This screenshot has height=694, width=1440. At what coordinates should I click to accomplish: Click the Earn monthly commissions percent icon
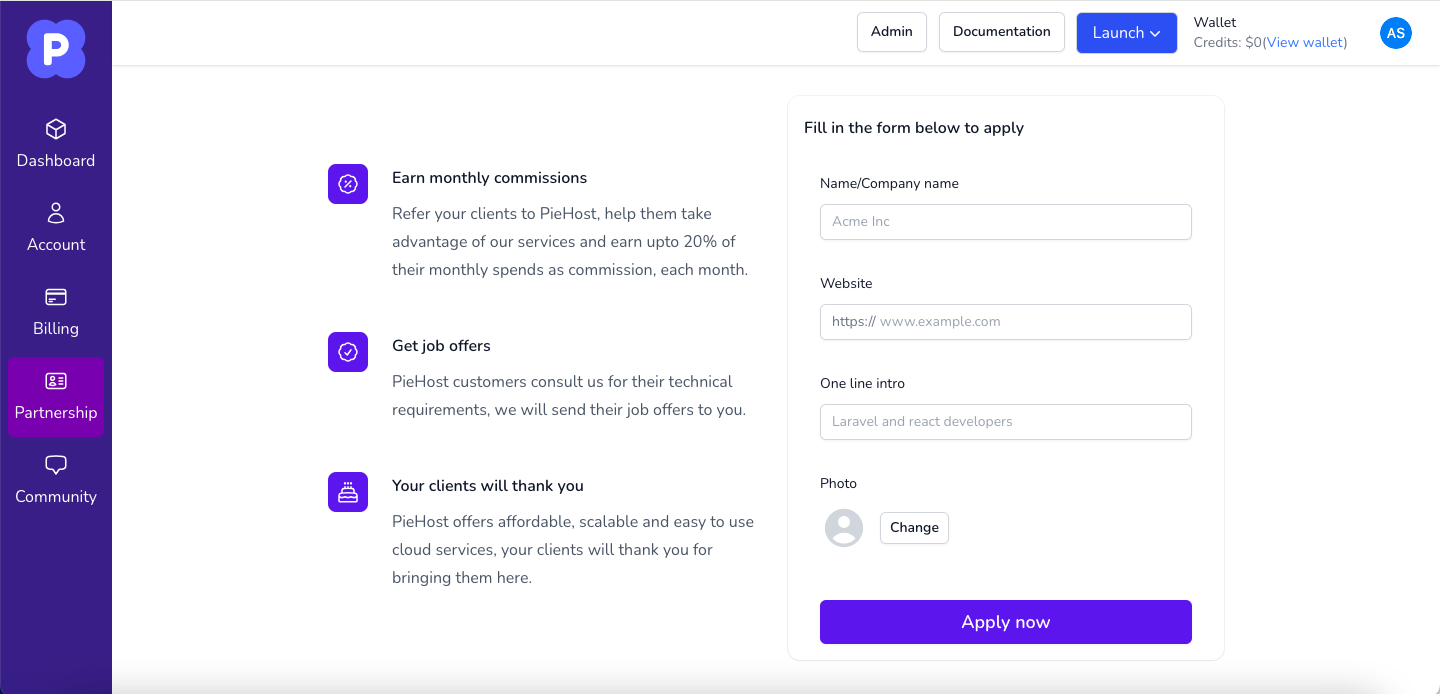347,184
